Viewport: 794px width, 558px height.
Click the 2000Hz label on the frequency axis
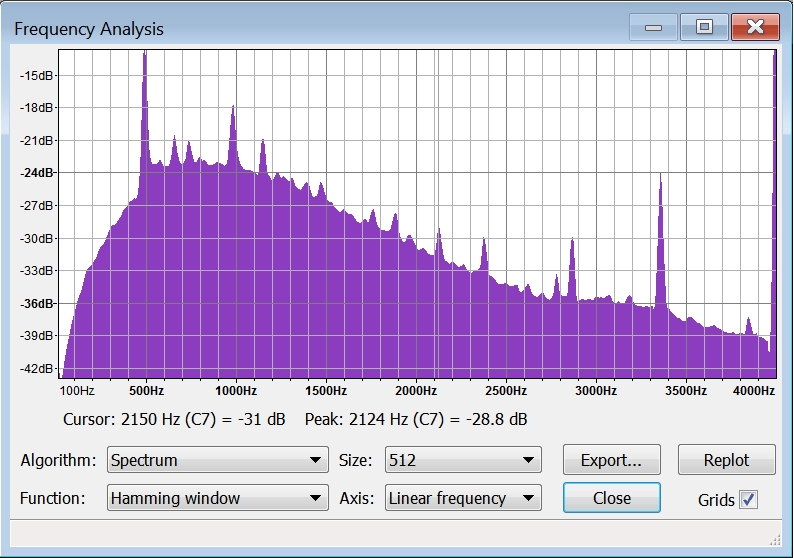coord(415,391)
